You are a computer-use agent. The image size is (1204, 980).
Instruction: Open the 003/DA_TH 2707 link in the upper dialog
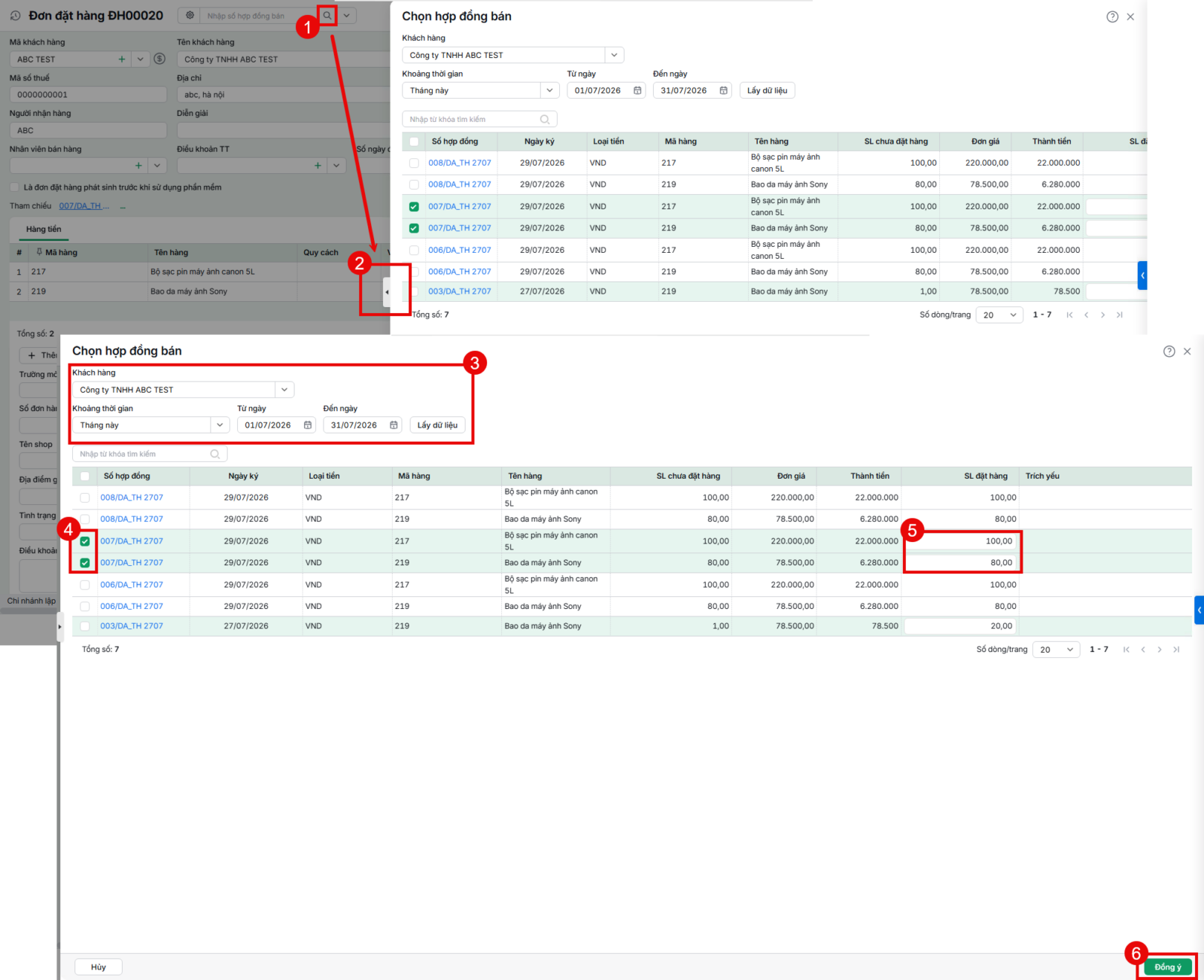coord(460,291)
